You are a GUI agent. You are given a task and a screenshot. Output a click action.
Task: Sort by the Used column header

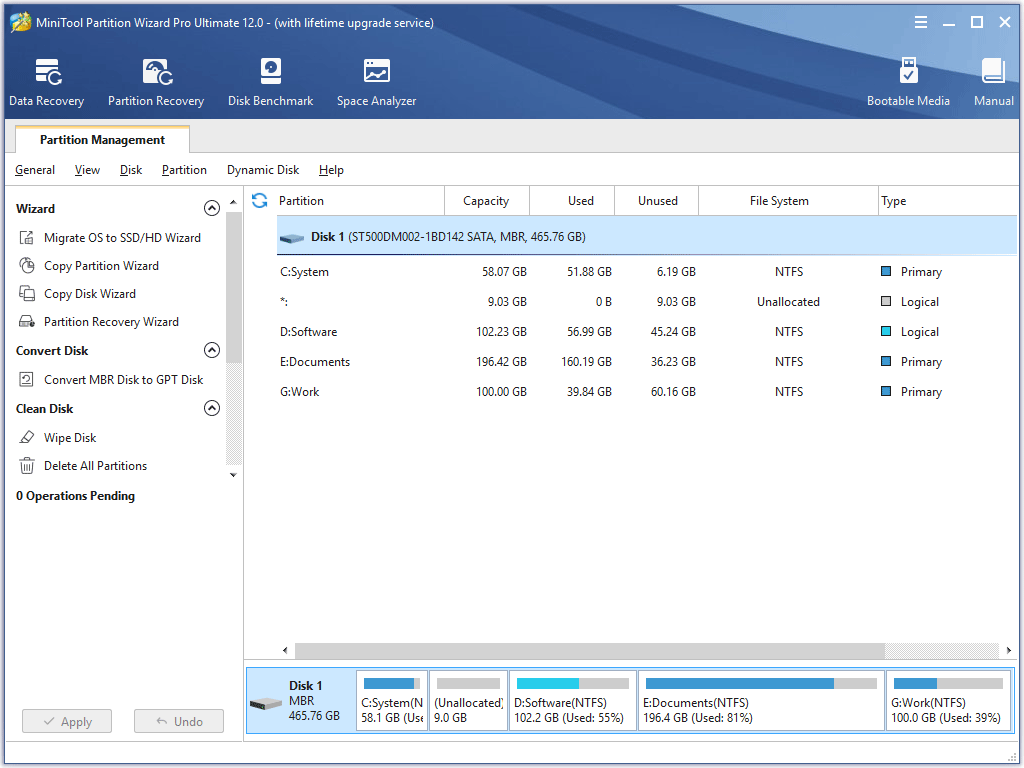(x=572, y=200)
